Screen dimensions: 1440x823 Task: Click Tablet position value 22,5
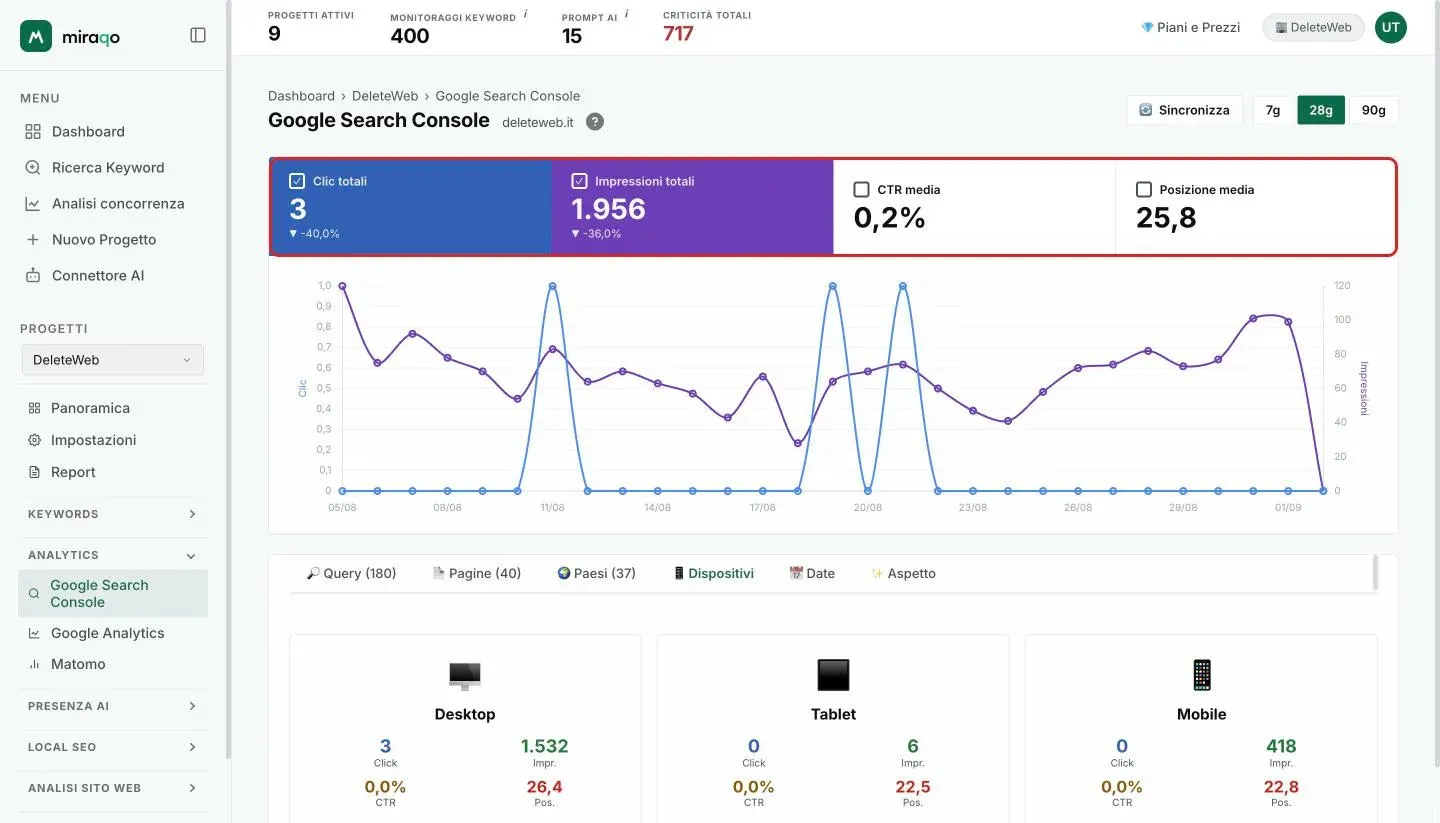click(x=912, y=787)
